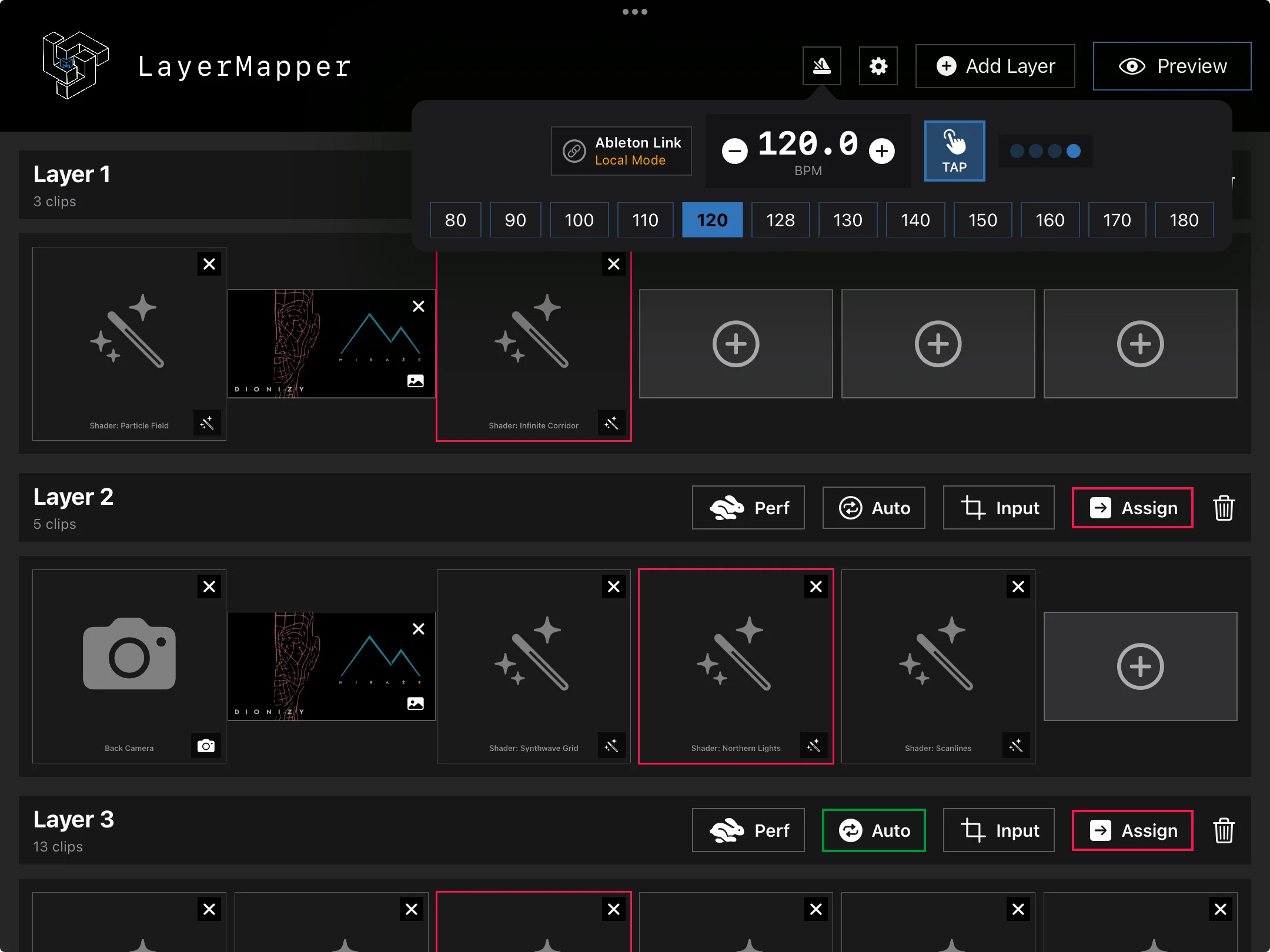This screenshot has height=952, width=1270.
Task: Select the 140 BPM preset
Action: 915,220
